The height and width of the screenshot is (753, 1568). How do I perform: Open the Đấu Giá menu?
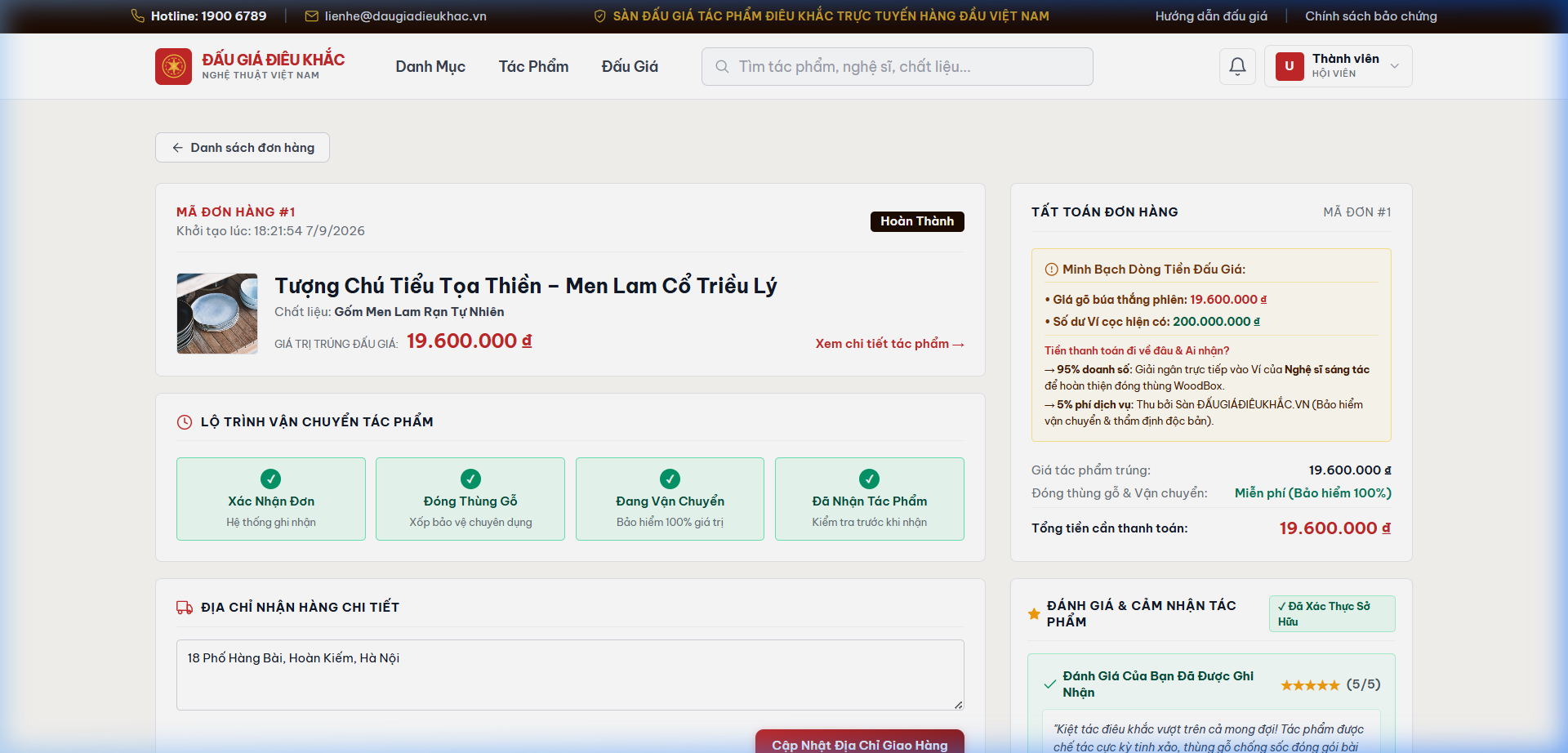(x=630, y=66)
